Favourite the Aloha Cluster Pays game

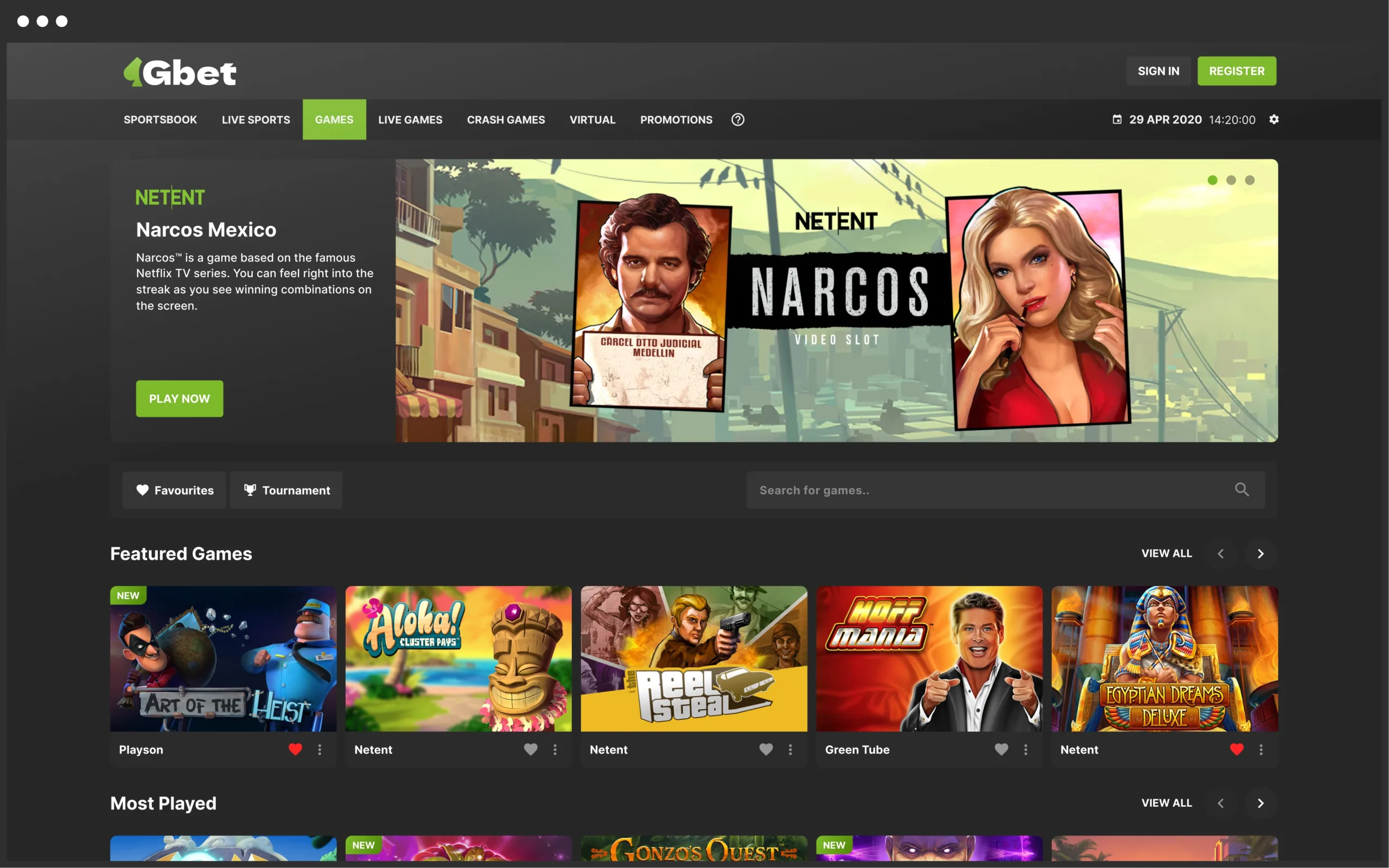point(530,749)
